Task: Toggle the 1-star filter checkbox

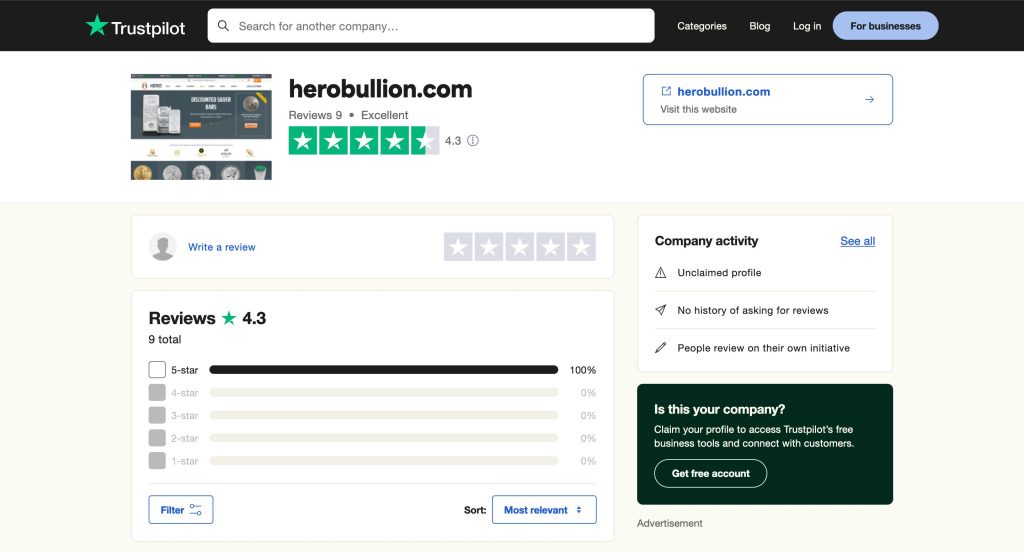Action: tap(157, 461)
